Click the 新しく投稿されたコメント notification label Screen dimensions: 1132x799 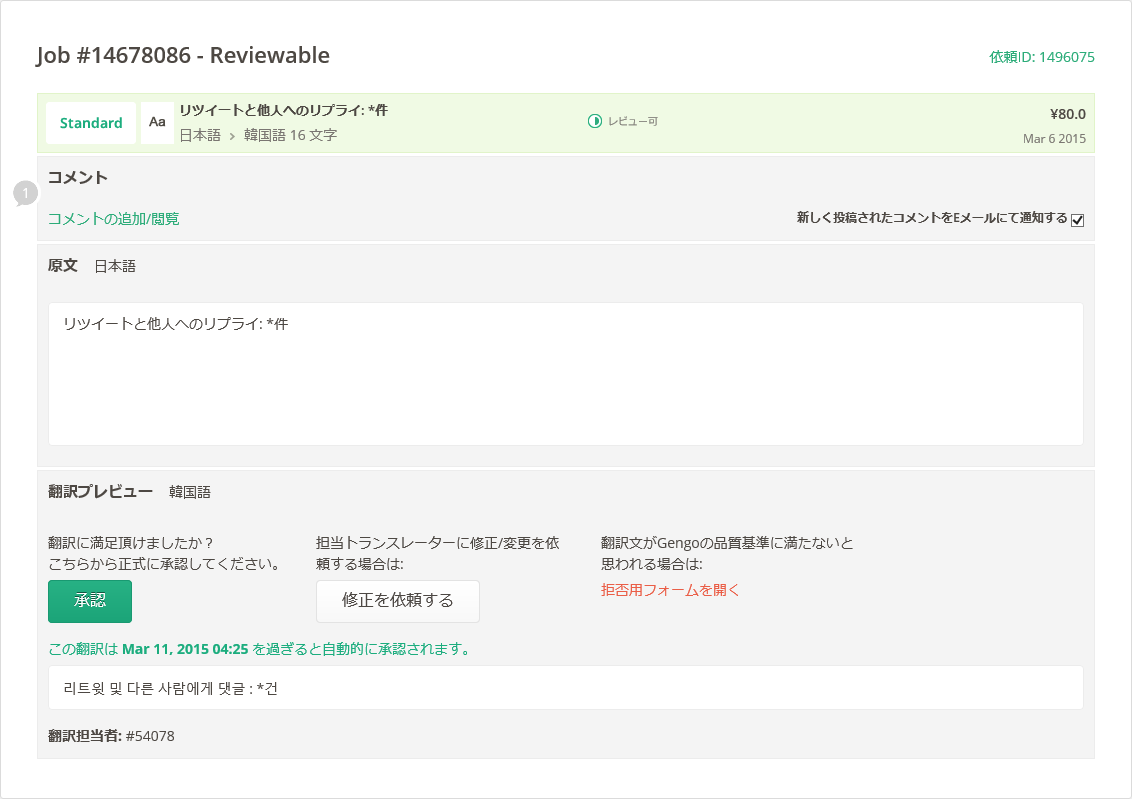931,218
